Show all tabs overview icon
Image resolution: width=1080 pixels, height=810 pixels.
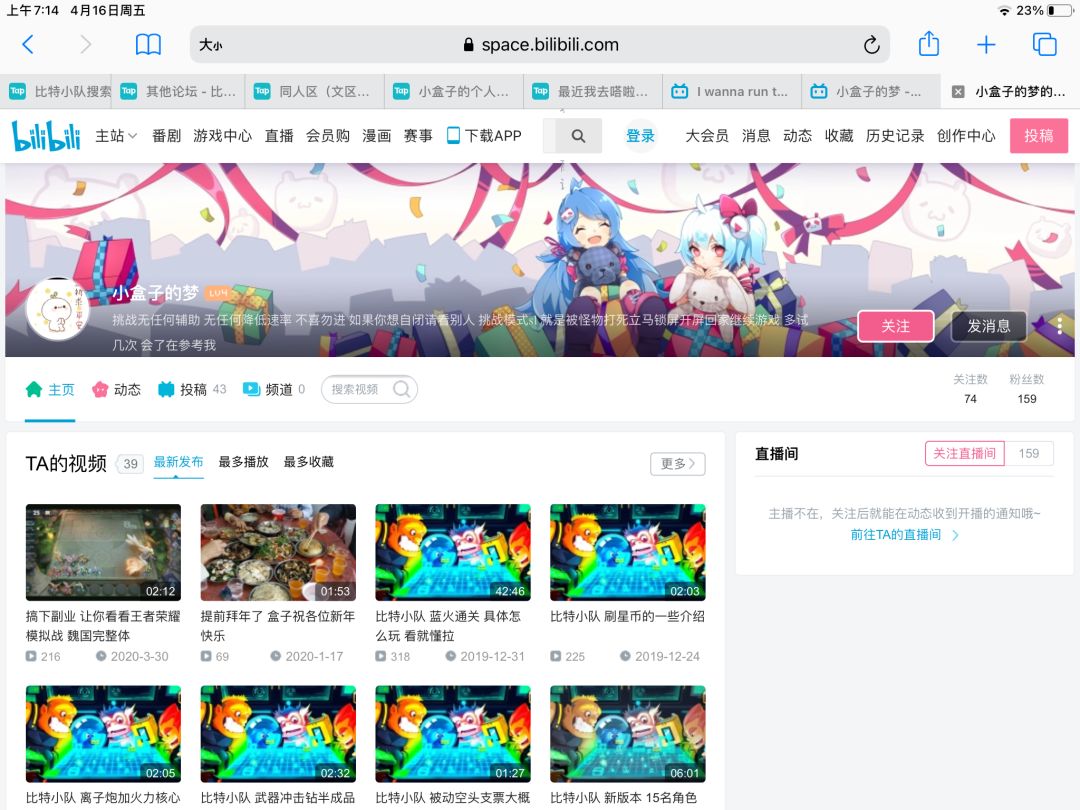coord(1044,45)
